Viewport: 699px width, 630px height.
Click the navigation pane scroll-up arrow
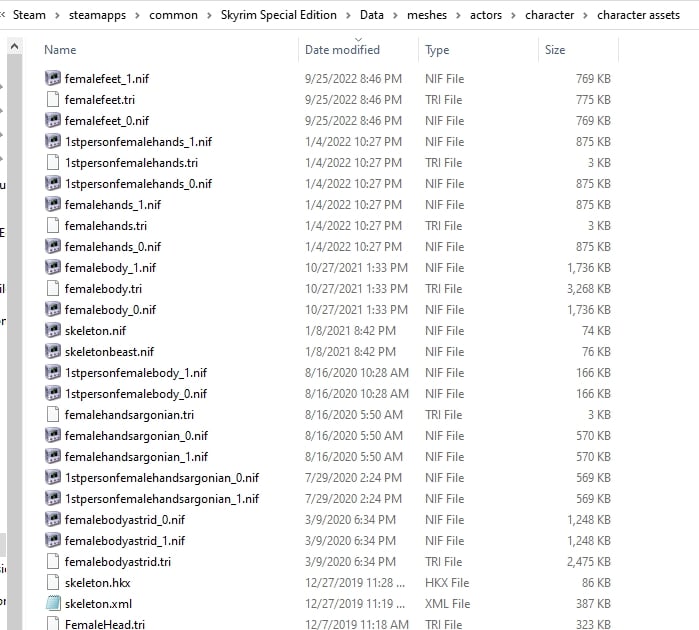(14, 46)
